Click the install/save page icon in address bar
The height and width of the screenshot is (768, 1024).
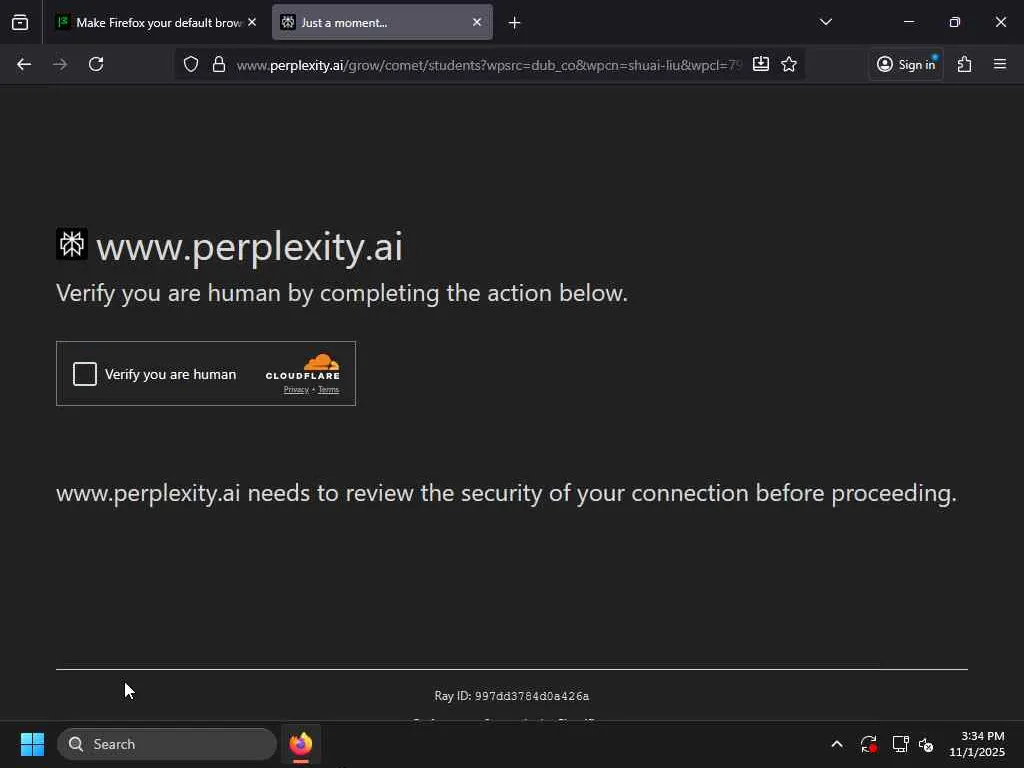[x=761, y=64]
